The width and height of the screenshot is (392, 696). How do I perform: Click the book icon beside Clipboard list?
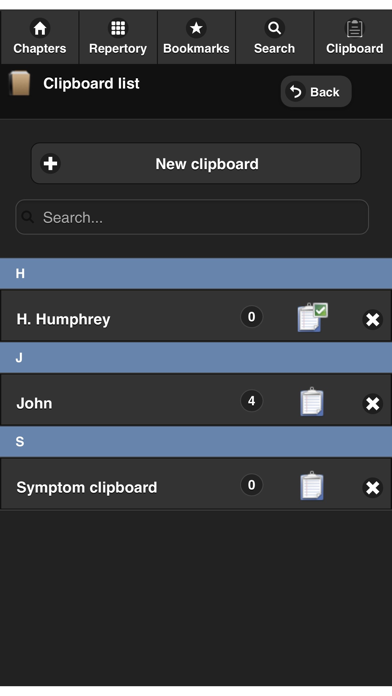tap(20, 83)
